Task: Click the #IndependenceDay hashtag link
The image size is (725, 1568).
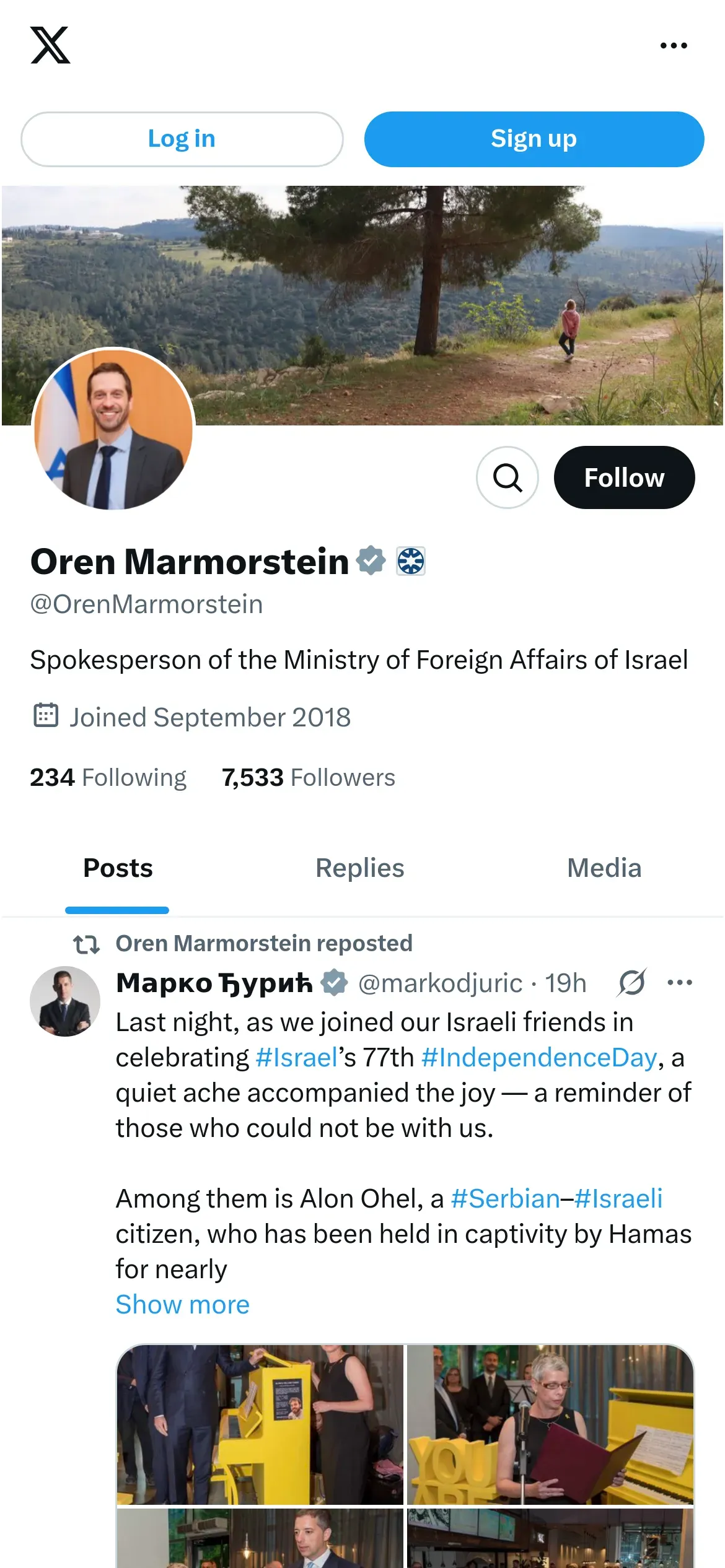Action: pos(538,1058)
